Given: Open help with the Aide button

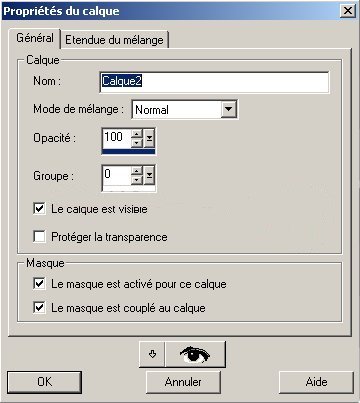Looking at the screenshot, I should (316, 382).
